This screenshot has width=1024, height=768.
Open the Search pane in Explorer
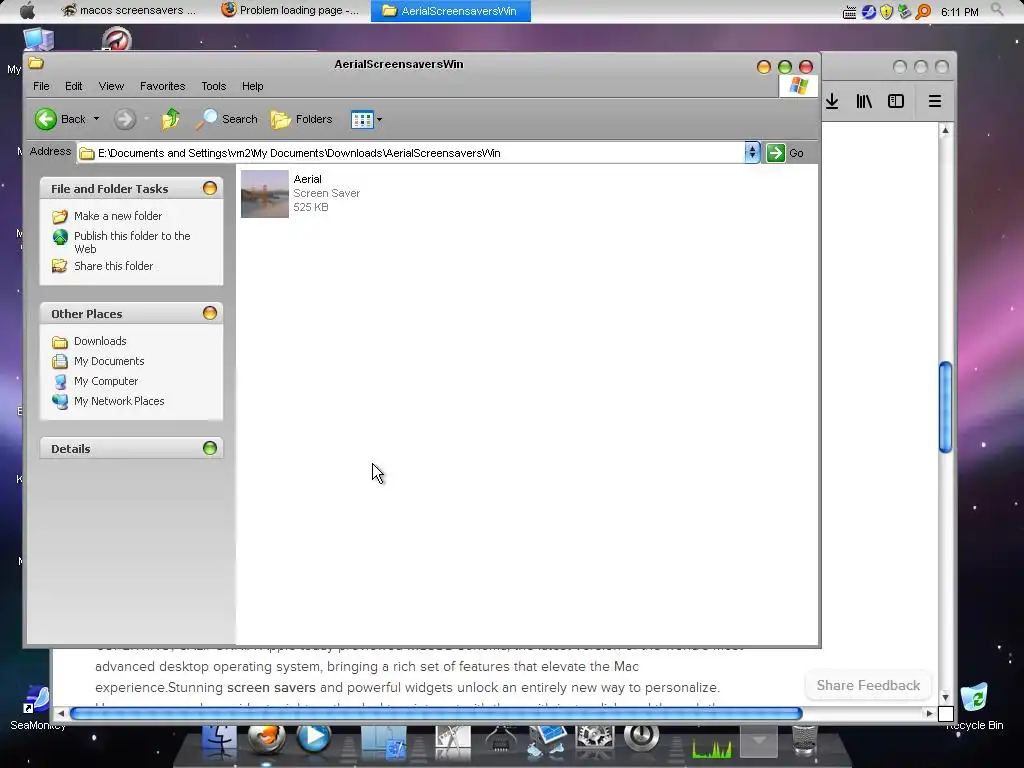click(227, 119)
